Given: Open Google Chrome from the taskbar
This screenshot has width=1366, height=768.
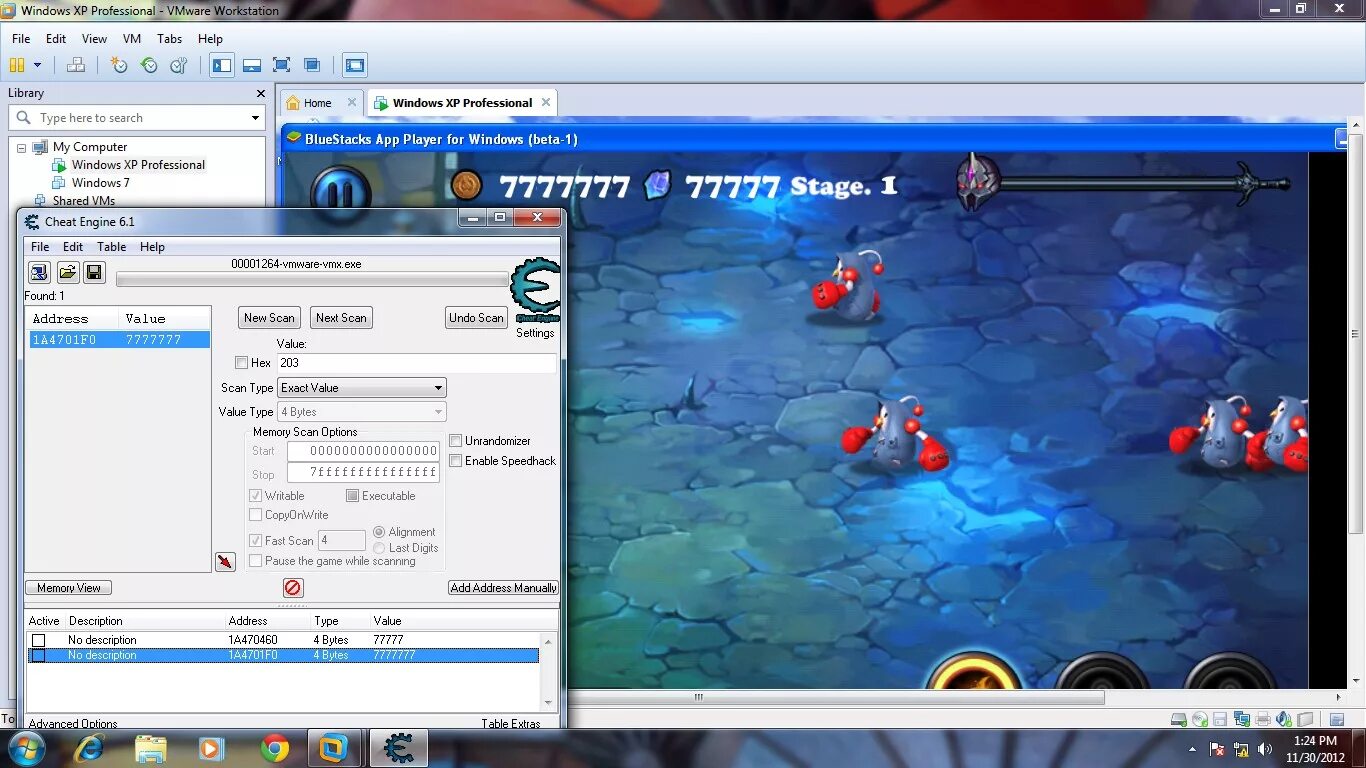Looking at the screenshot, I should (274, 748).
